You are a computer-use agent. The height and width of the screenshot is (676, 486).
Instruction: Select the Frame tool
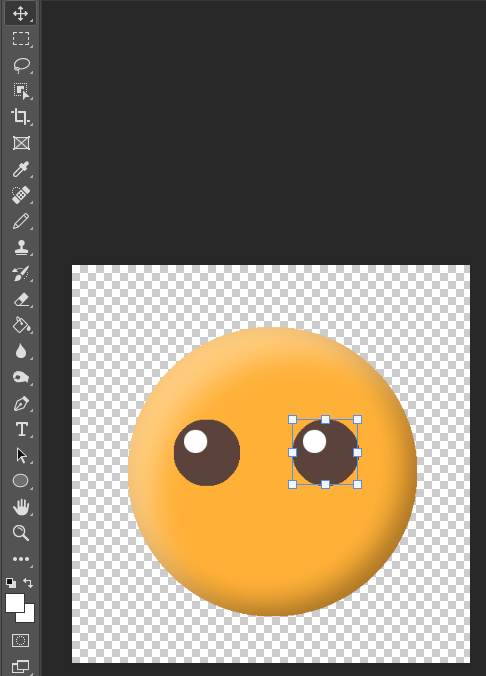(20, 143)
